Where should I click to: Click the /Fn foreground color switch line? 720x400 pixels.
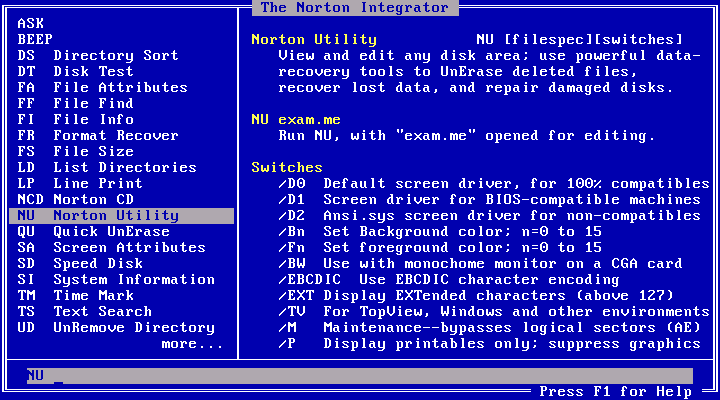pyautogui.click(x=440, y=248)
